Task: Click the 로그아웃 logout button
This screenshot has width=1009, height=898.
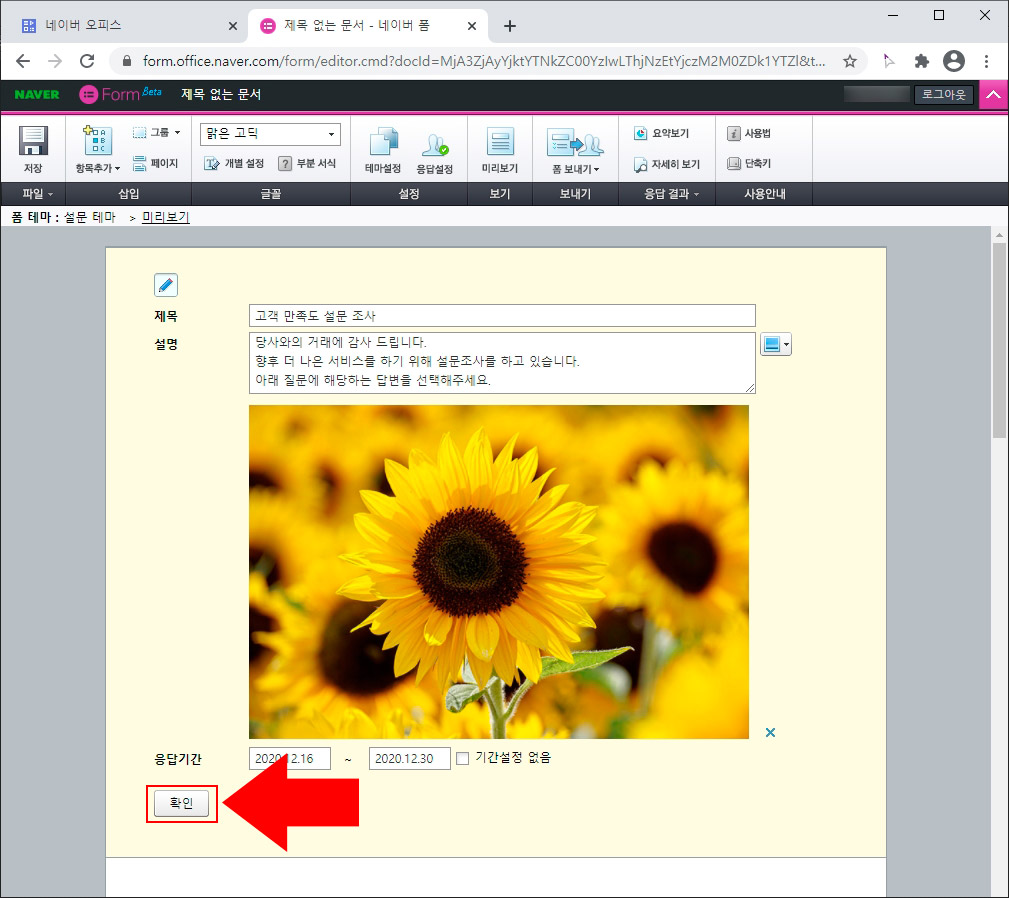Action: pyautogui.click(x=942, y=94)
